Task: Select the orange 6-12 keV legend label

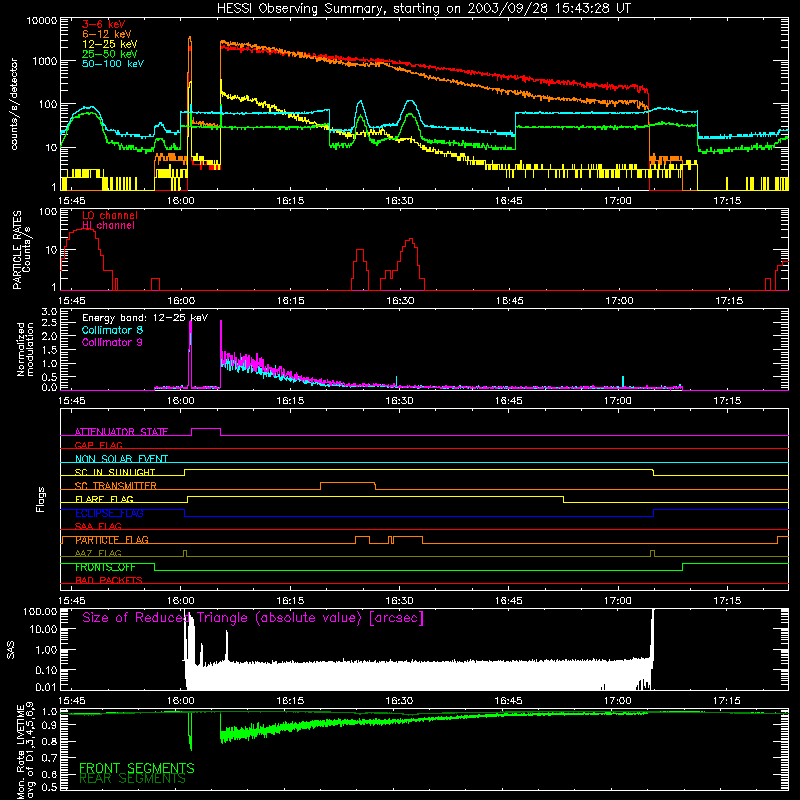Action: (107, 34)
